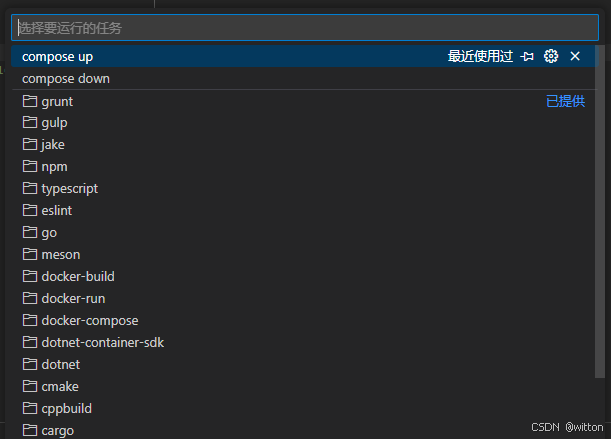Open the meson tasks entry
Viewport: 611px width, 439px height.
[61, 255]
